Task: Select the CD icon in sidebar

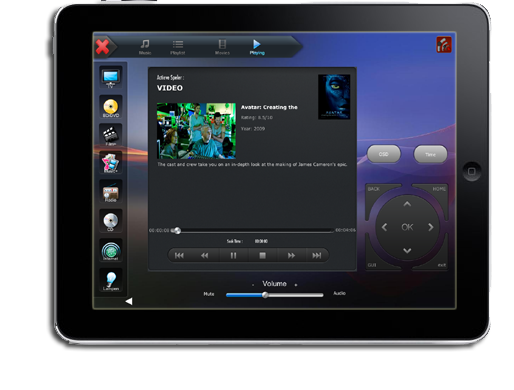Action: click(x=111, y=221)
